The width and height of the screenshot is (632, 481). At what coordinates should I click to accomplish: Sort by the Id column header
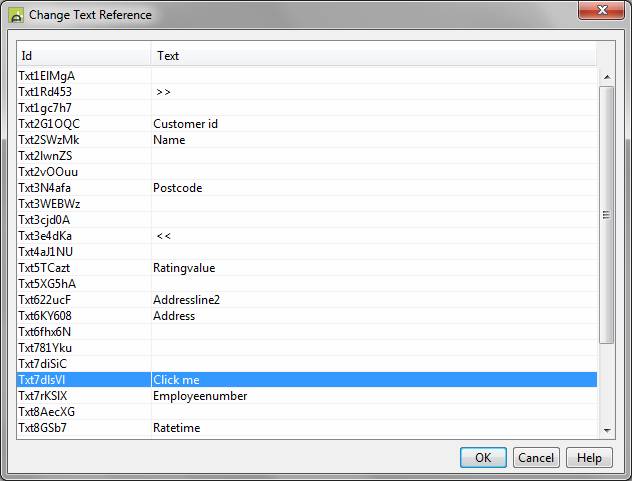84,56
